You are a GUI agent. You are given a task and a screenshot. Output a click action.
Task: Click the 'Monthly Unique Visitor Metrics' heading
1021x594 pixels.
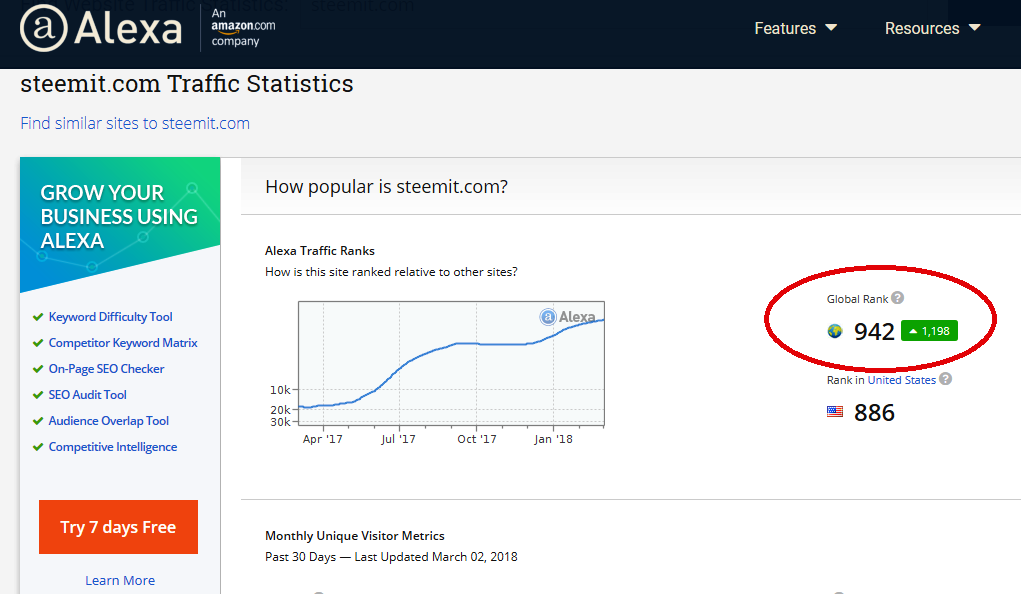[355, 535]
